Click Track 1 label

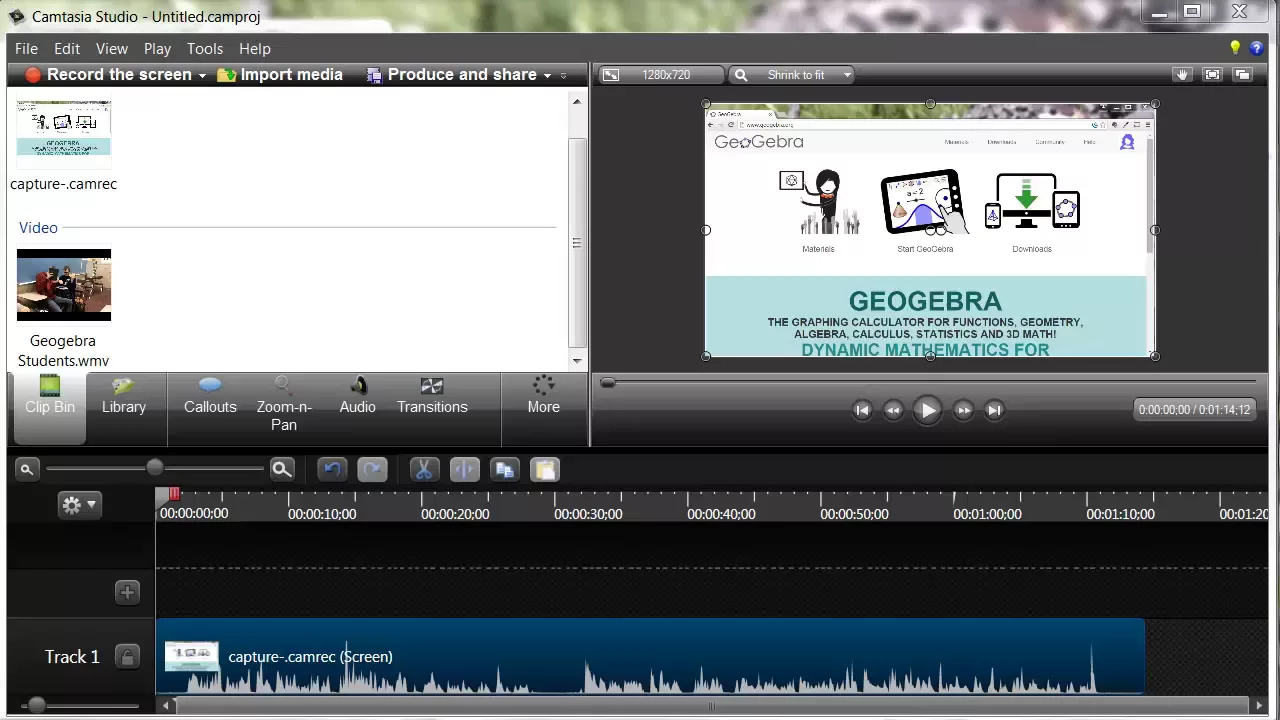(x=72, y=657)
